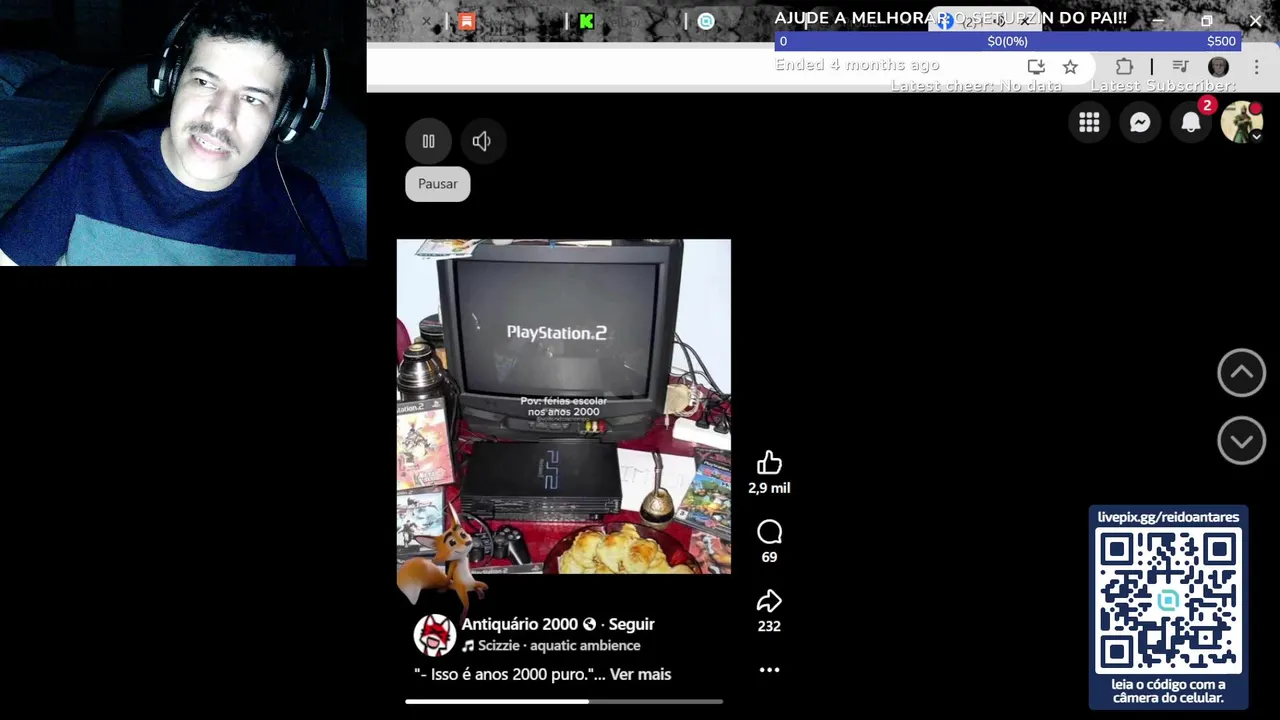Screen dimensions: 1280x720
Task: Click the 2,9 mil likes count
Action: 769,488
